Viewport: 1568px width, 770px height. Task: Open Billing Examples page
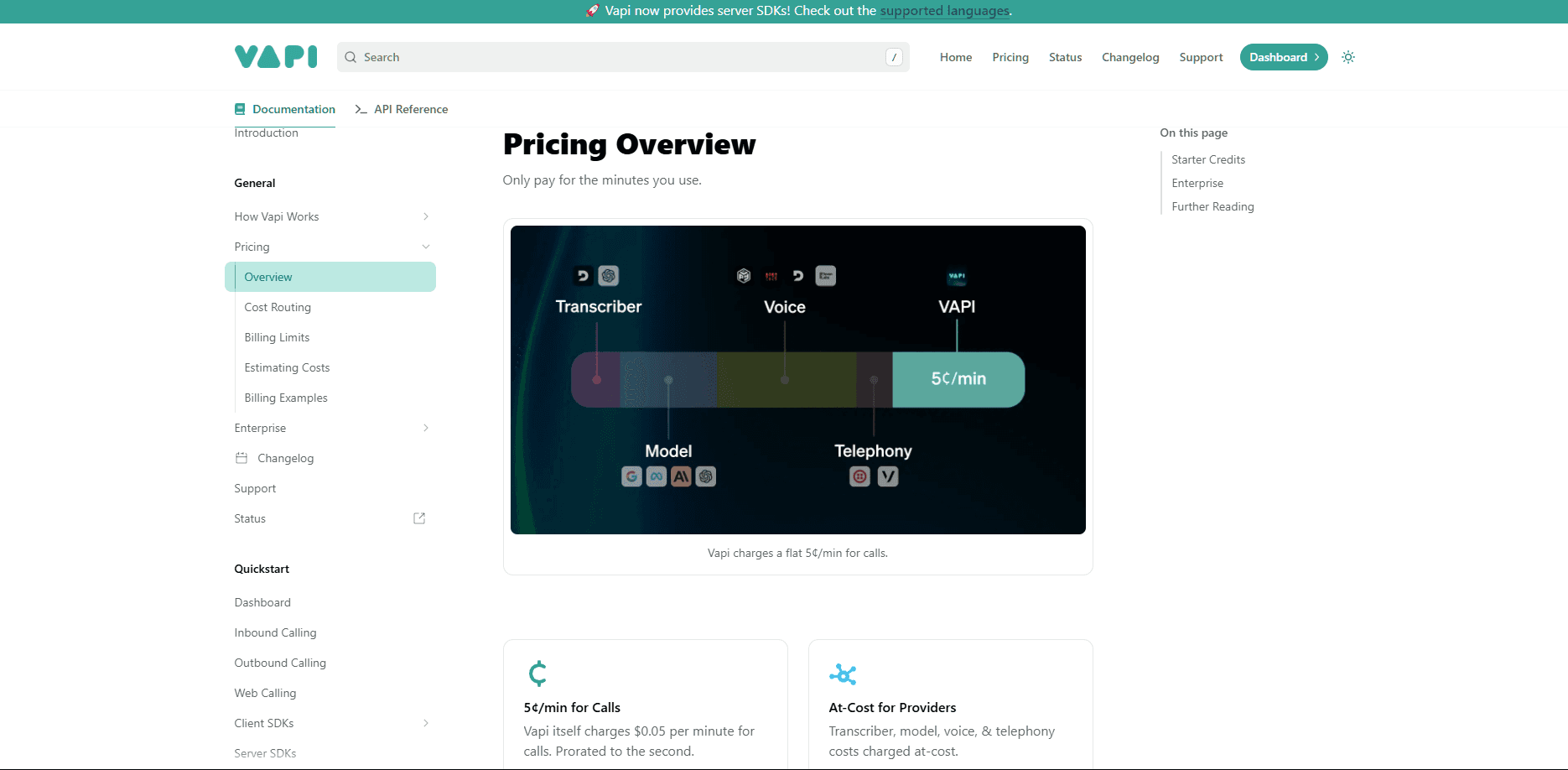tap(286, 398)
